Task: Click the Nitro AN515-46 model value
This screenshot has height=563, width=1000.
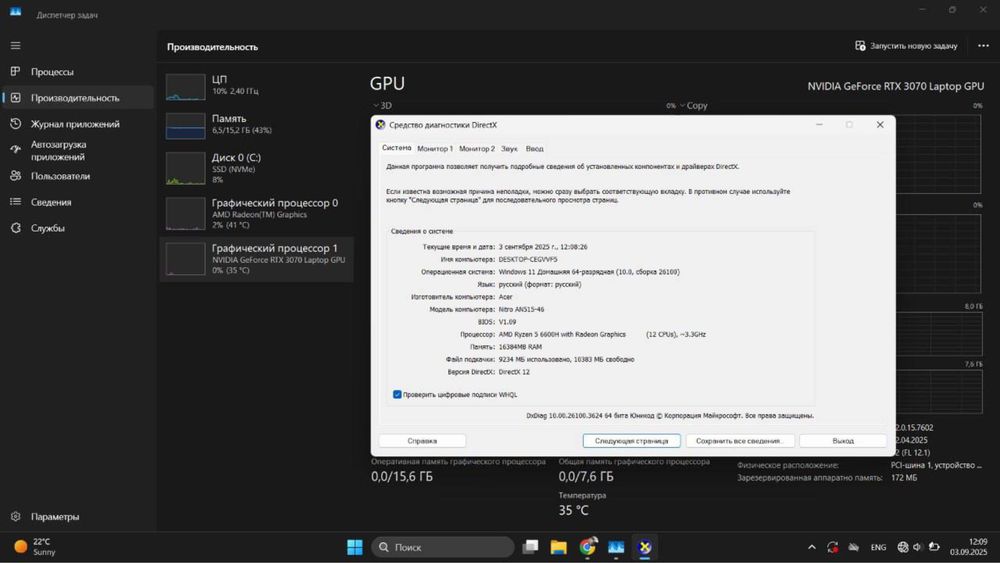Action: (x=522, y=309)
